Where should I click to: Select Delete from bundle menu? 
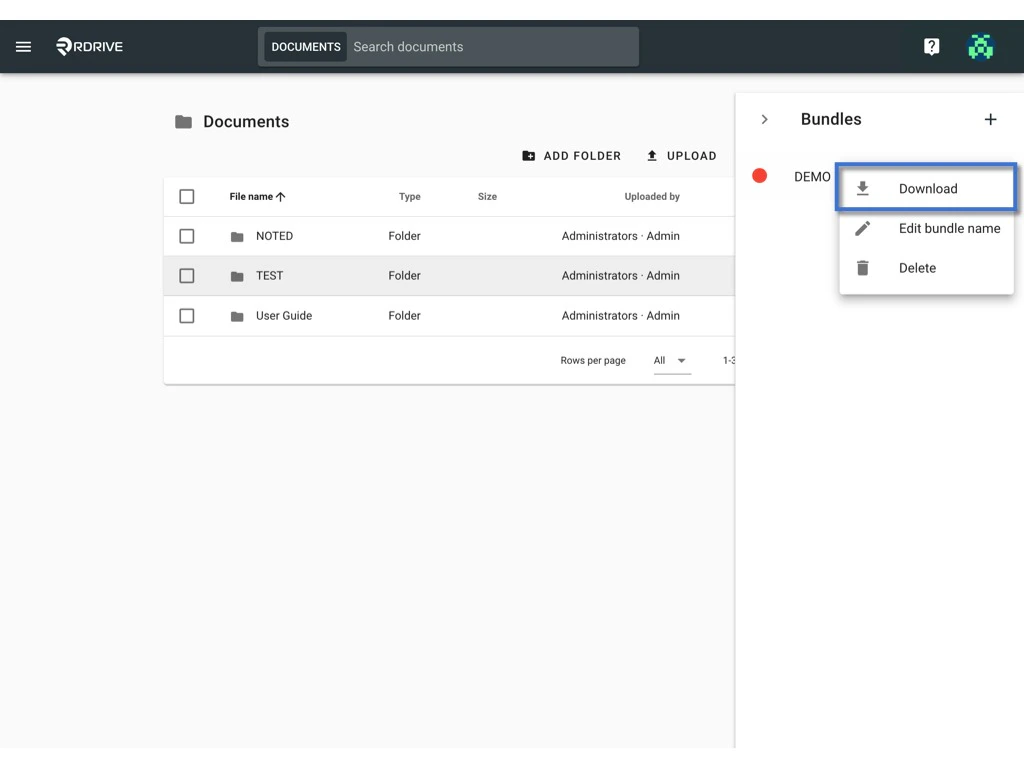point(926,268)
